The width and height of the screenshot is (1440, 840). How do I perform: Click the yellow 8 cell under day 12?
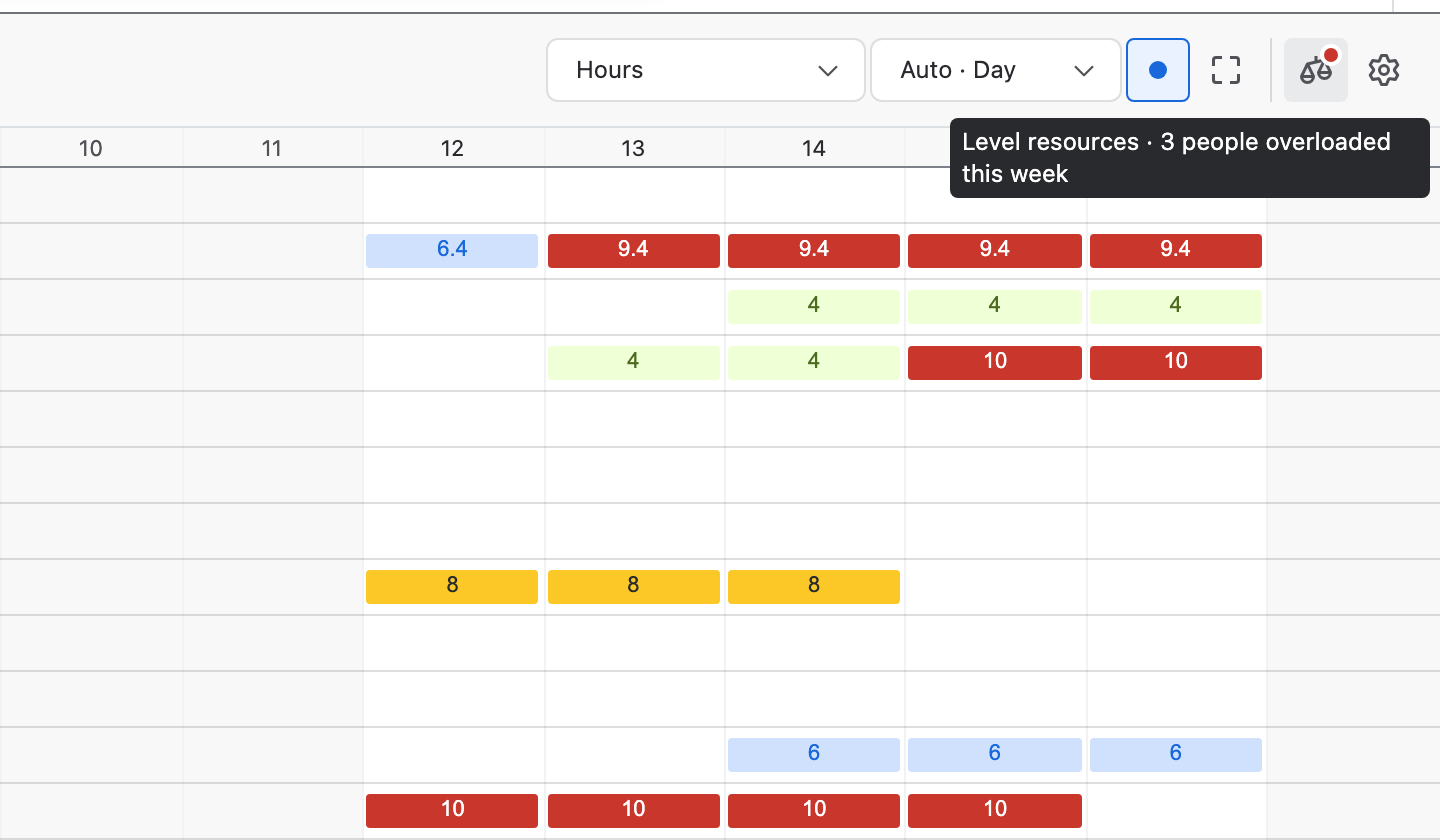(x=452, y=586)
